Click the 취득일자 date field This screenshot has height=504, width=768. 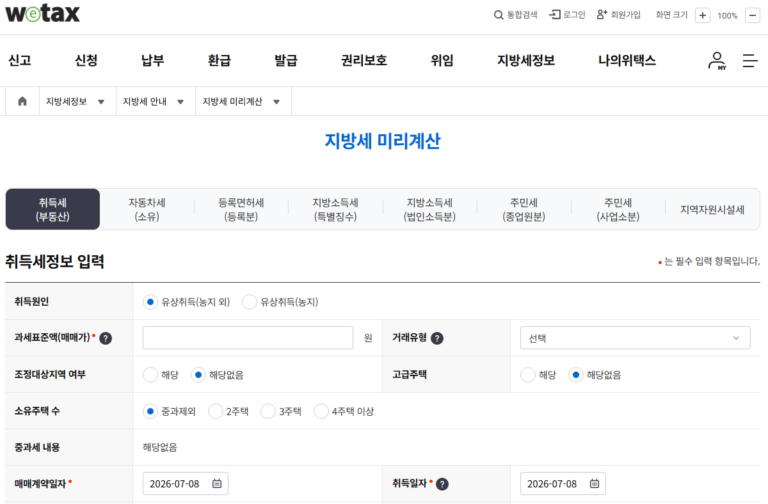(x=563, y=483)
